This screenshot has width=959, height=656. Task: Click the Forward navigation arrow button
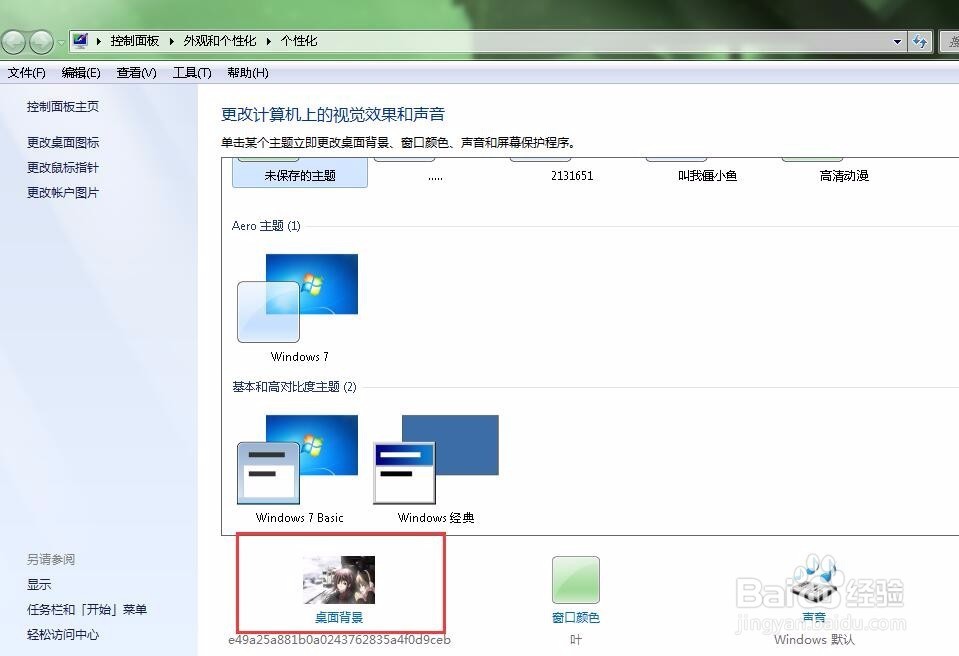point(41,42)
